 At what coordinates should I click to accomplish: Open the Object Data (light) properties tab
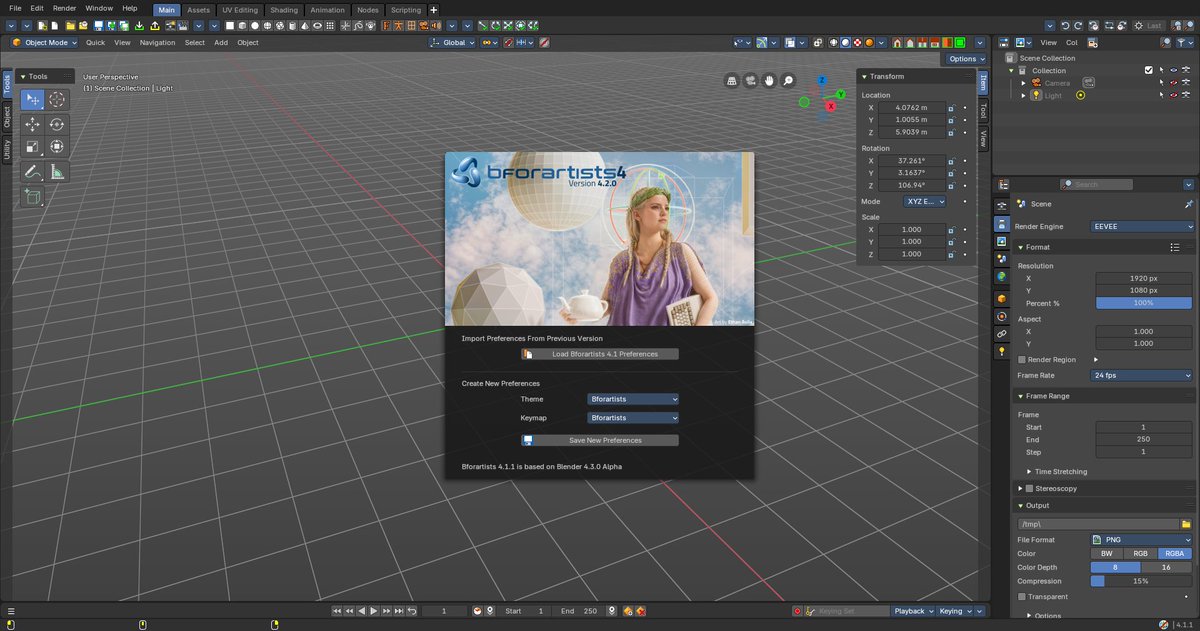pyautogui.click(x=1001, y=352)
